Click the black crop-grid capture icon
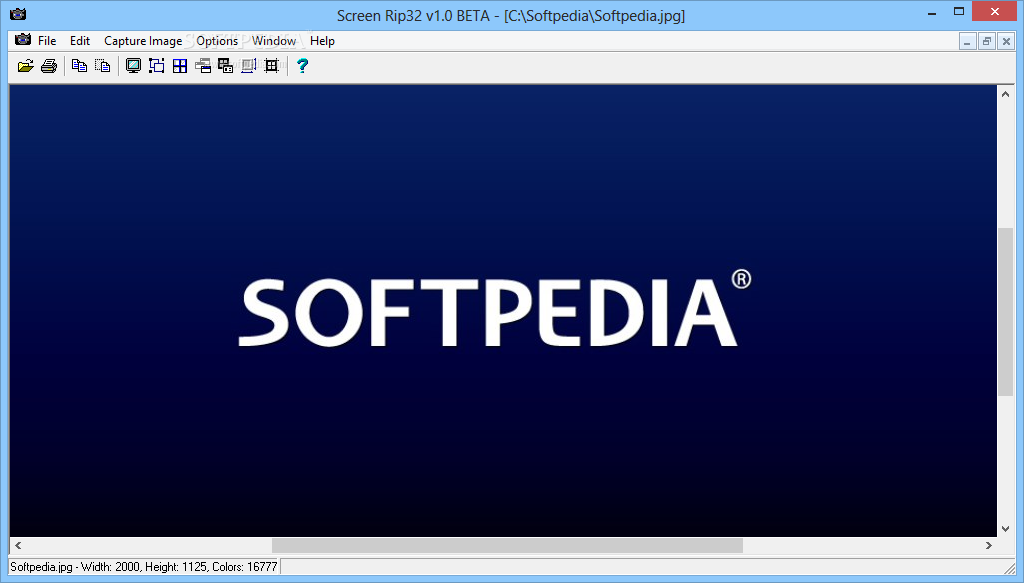The width and height of the screenshot is (1024, 583). (x=272, y=66)
